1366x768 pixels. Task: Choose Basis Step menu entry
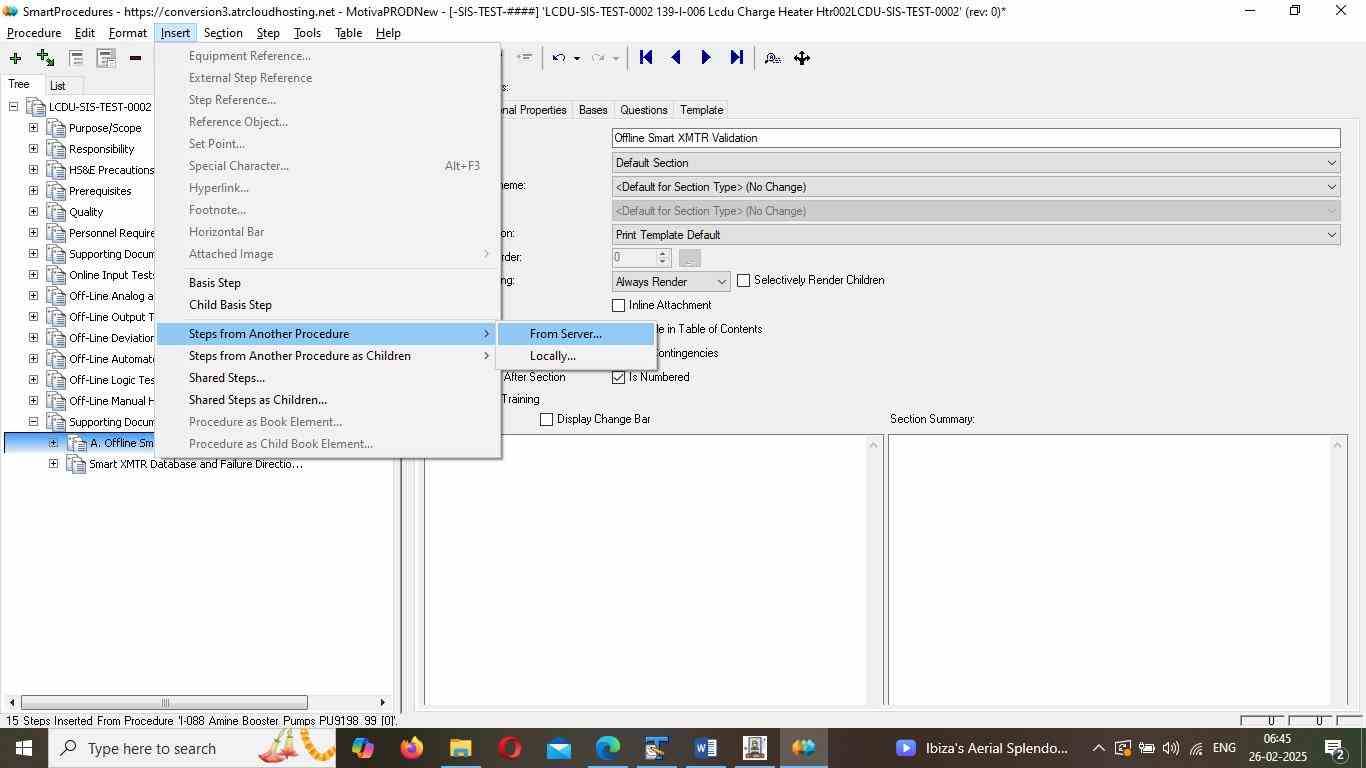point(328,283)
